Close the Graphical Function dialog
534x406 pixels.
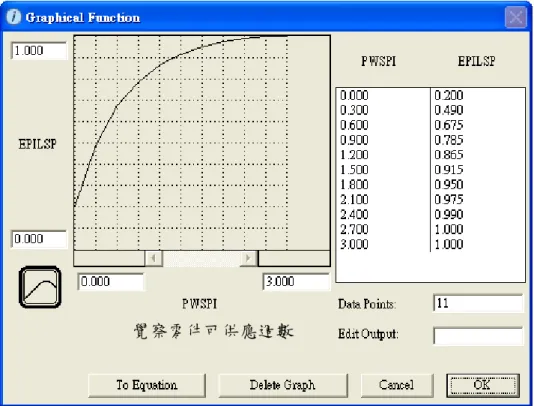[516, 17]
